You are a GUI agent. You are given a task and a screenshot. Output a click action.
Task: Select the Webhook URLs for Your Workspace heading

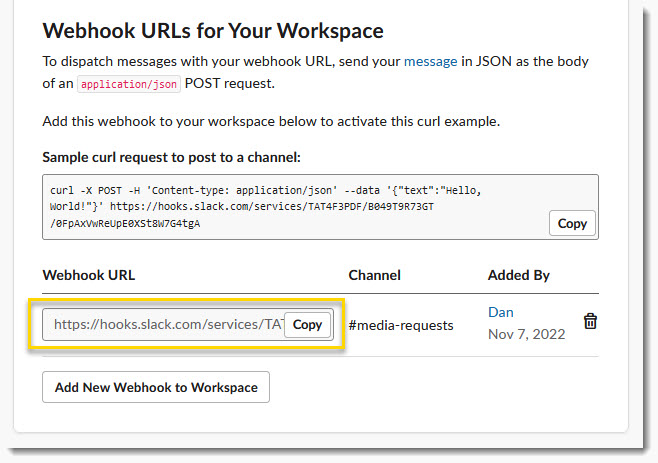click(x=213, y=31)
